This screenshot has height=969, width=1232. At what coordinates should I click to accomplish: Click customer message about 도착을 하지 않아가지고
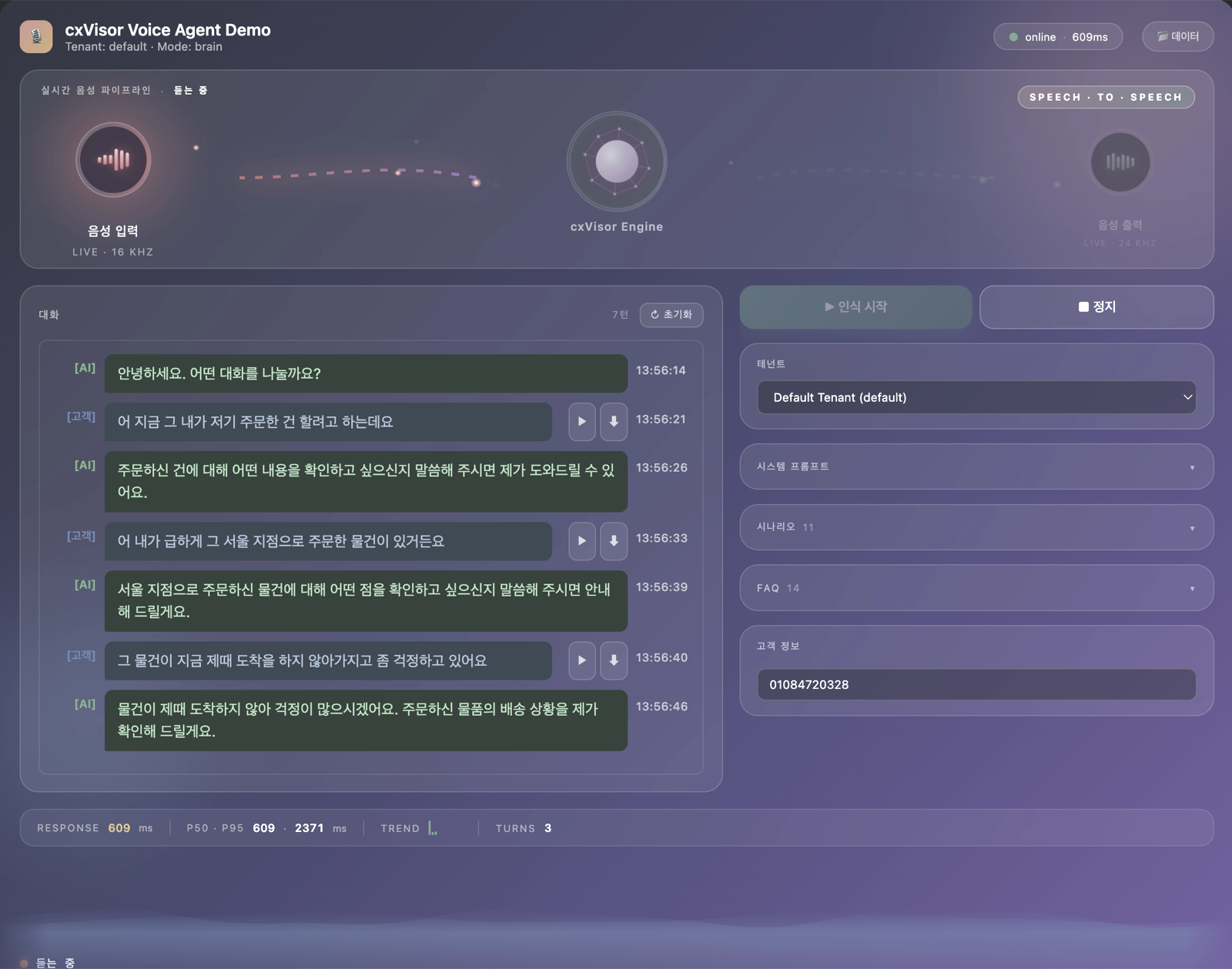pyautogui.click(x=328, y=660)
